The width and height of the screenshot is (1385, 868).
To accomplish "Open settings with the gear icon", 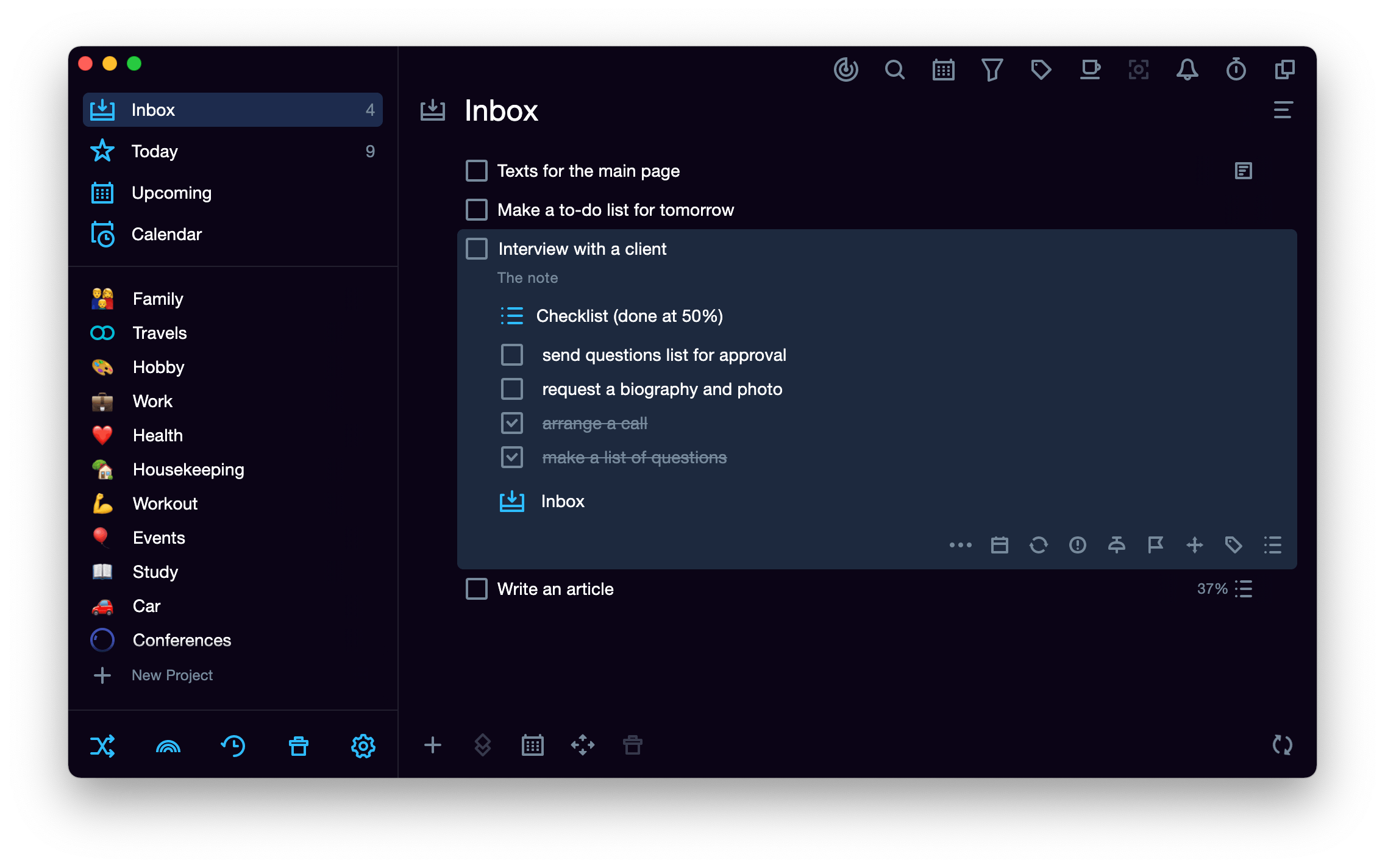I will tap(363, 746).
